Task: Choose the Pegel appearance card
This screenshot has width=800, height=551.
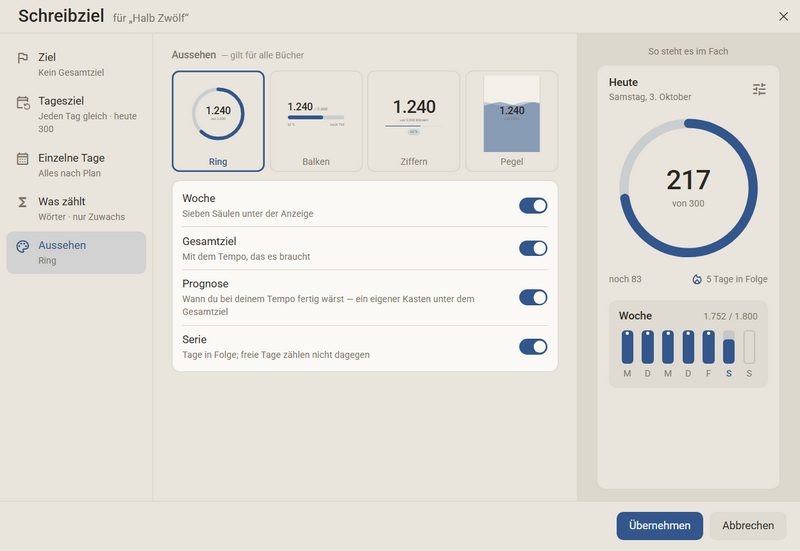Action: [512, 121]
